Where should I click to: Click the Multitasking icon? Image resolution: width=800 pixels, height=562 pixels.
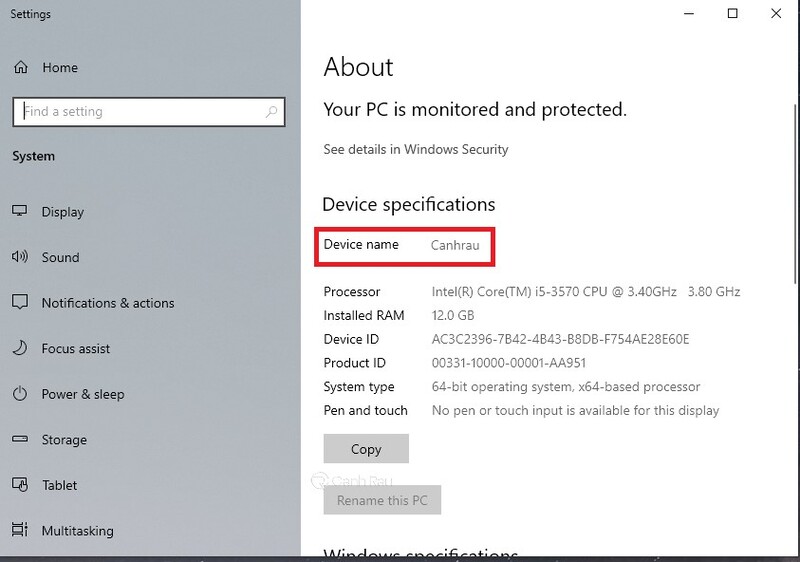20,530
